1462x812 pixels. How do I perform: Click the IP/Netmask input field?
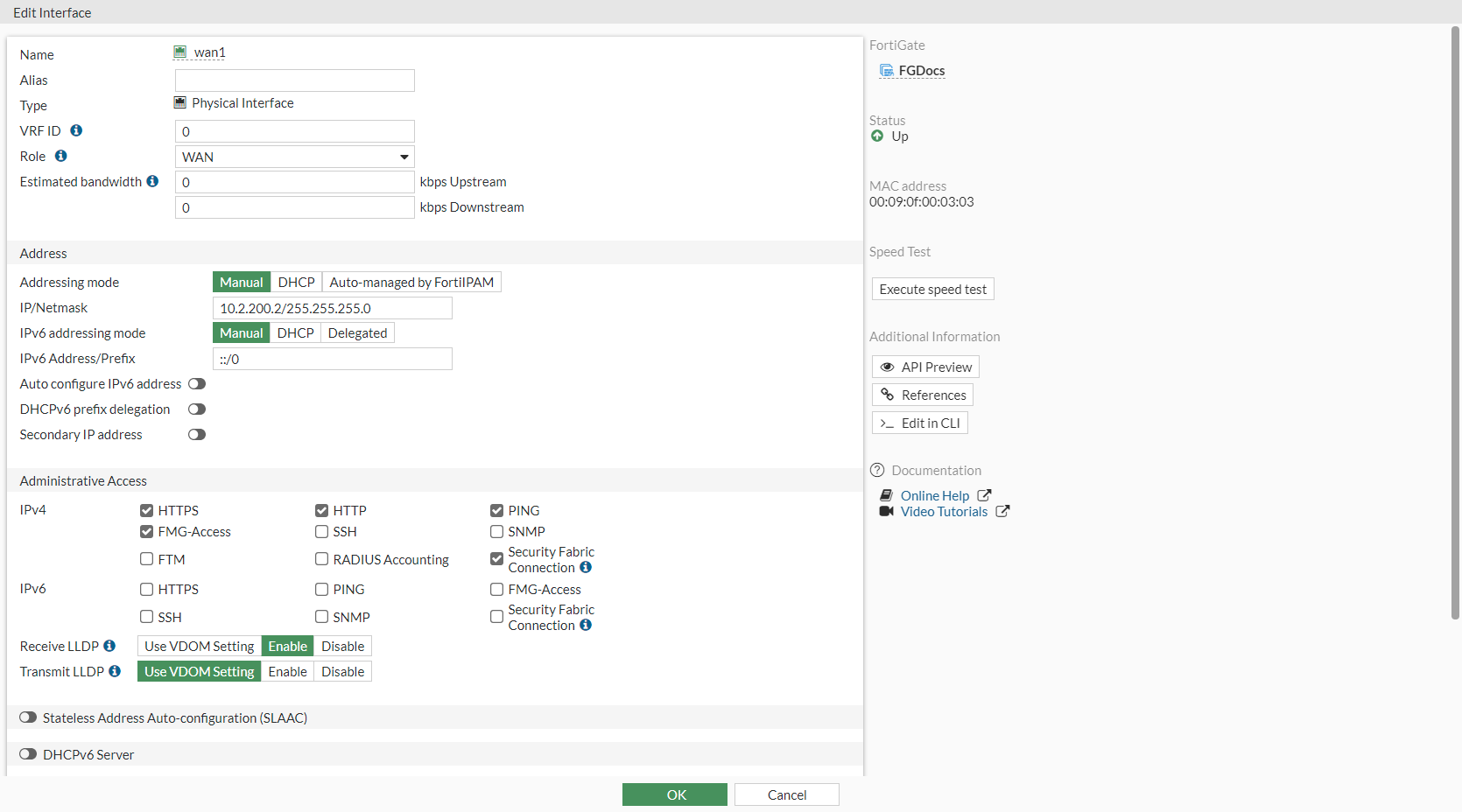click(x=332, y=308)
